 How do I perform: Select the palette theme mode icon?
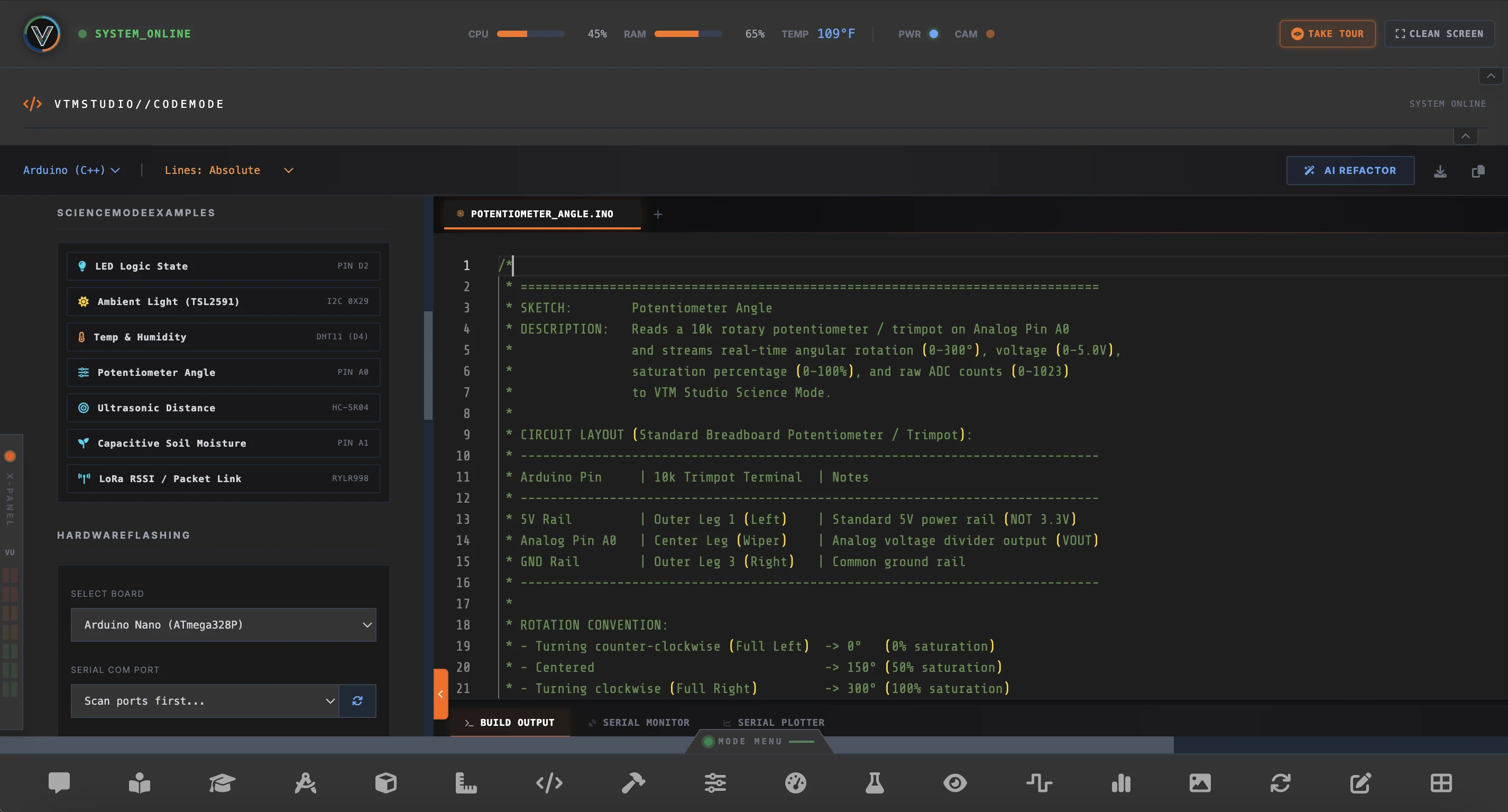point(796,783)
